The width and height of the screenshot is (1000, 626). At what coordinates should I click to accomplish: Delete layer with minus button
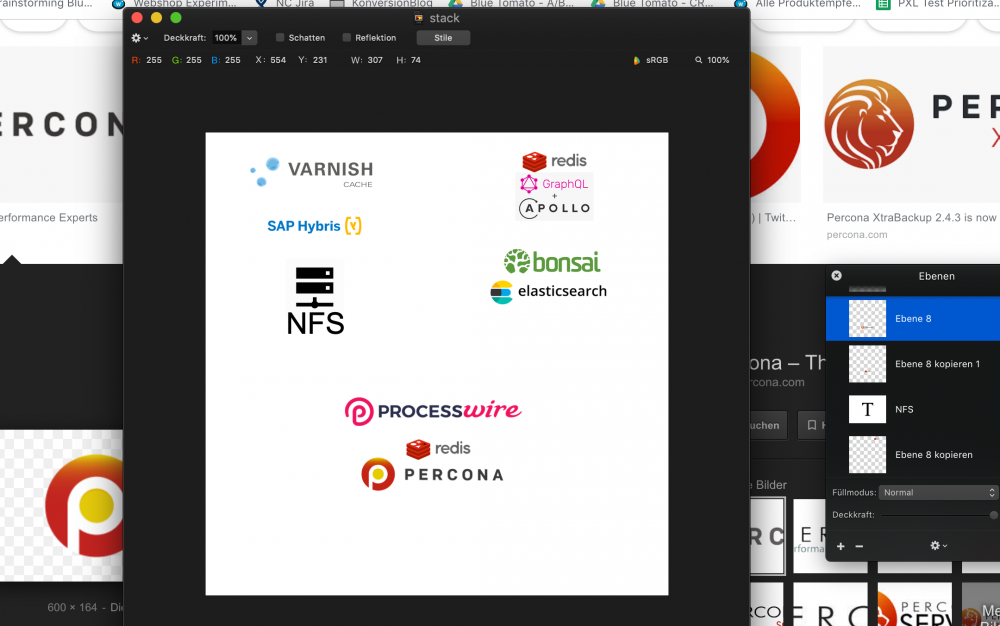click(x=859, y=546)
